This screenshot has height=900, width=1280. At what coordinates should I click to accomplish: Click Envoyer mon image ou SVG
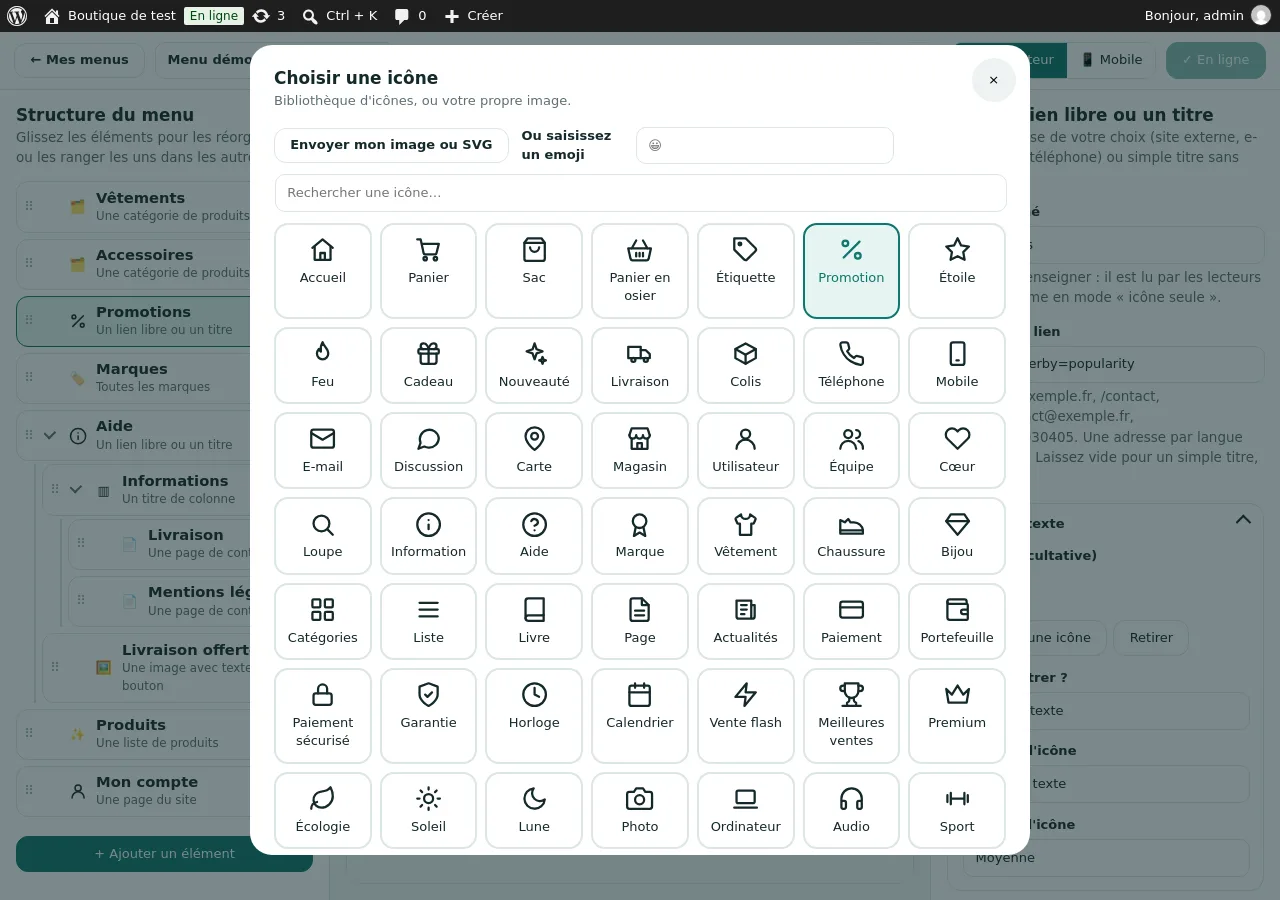(391, 145)
